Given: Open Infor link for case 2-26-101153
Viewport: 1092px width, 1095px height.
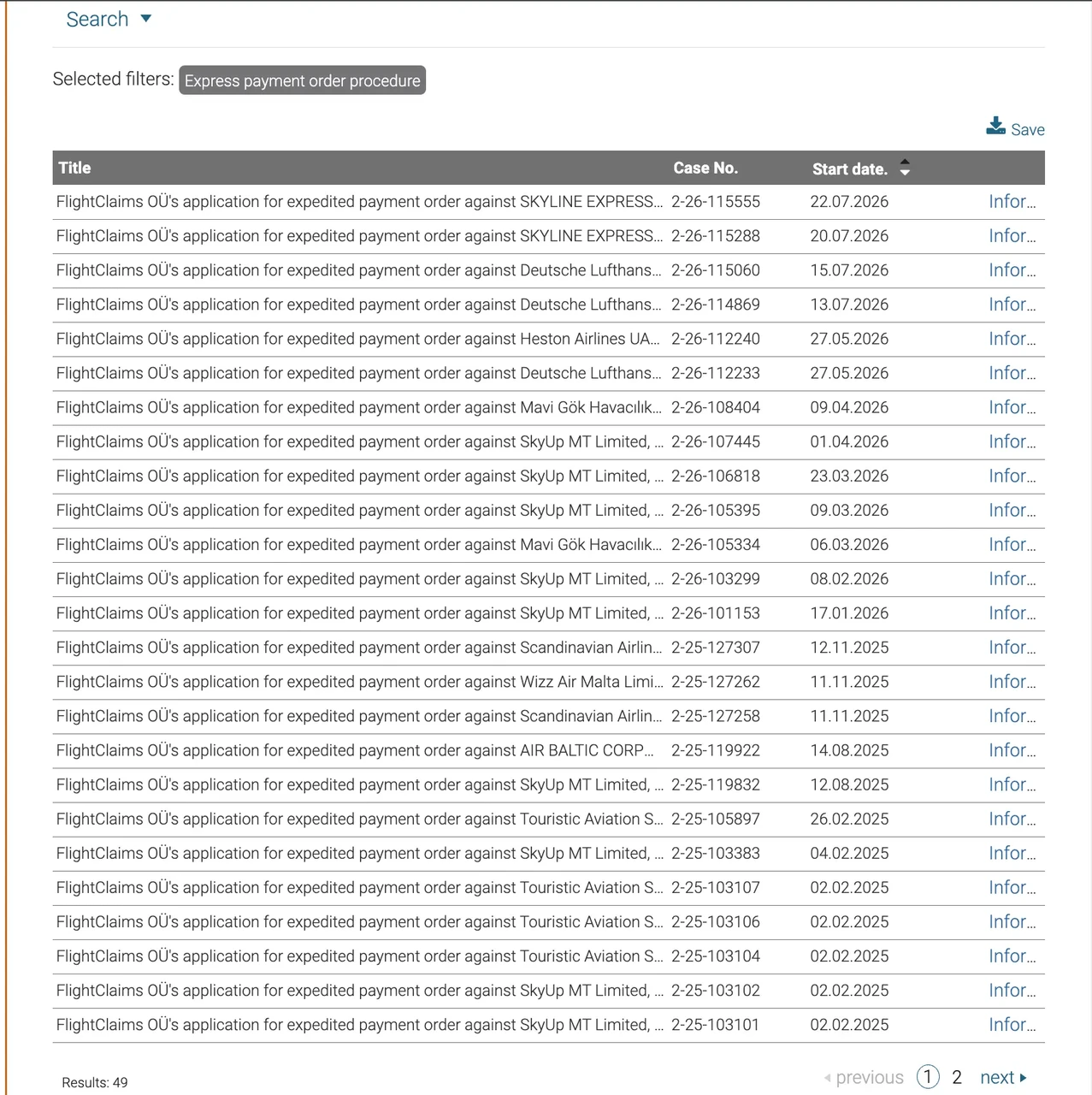Looking at the screenshot, I should pyautogui.click(x=1012, y=613).
